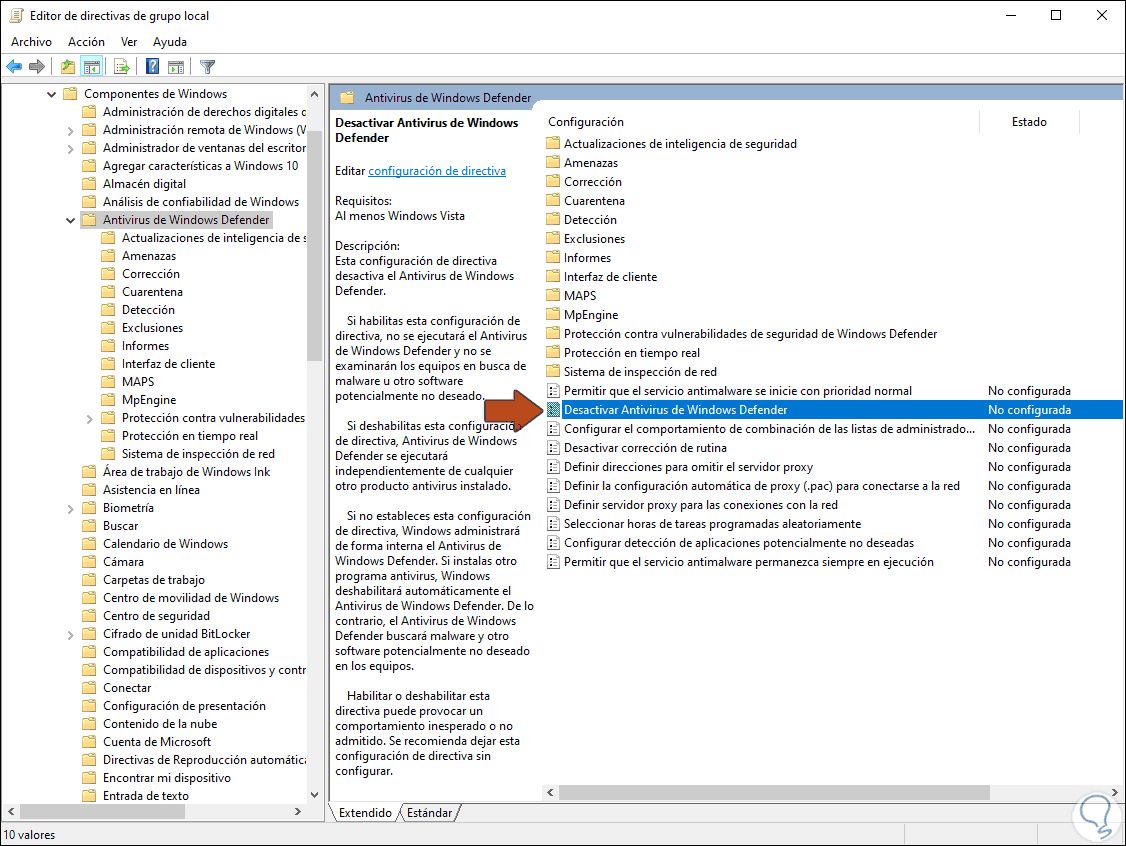
Task: Click tree pane scroll up arrow
Action: pos(314,94)
